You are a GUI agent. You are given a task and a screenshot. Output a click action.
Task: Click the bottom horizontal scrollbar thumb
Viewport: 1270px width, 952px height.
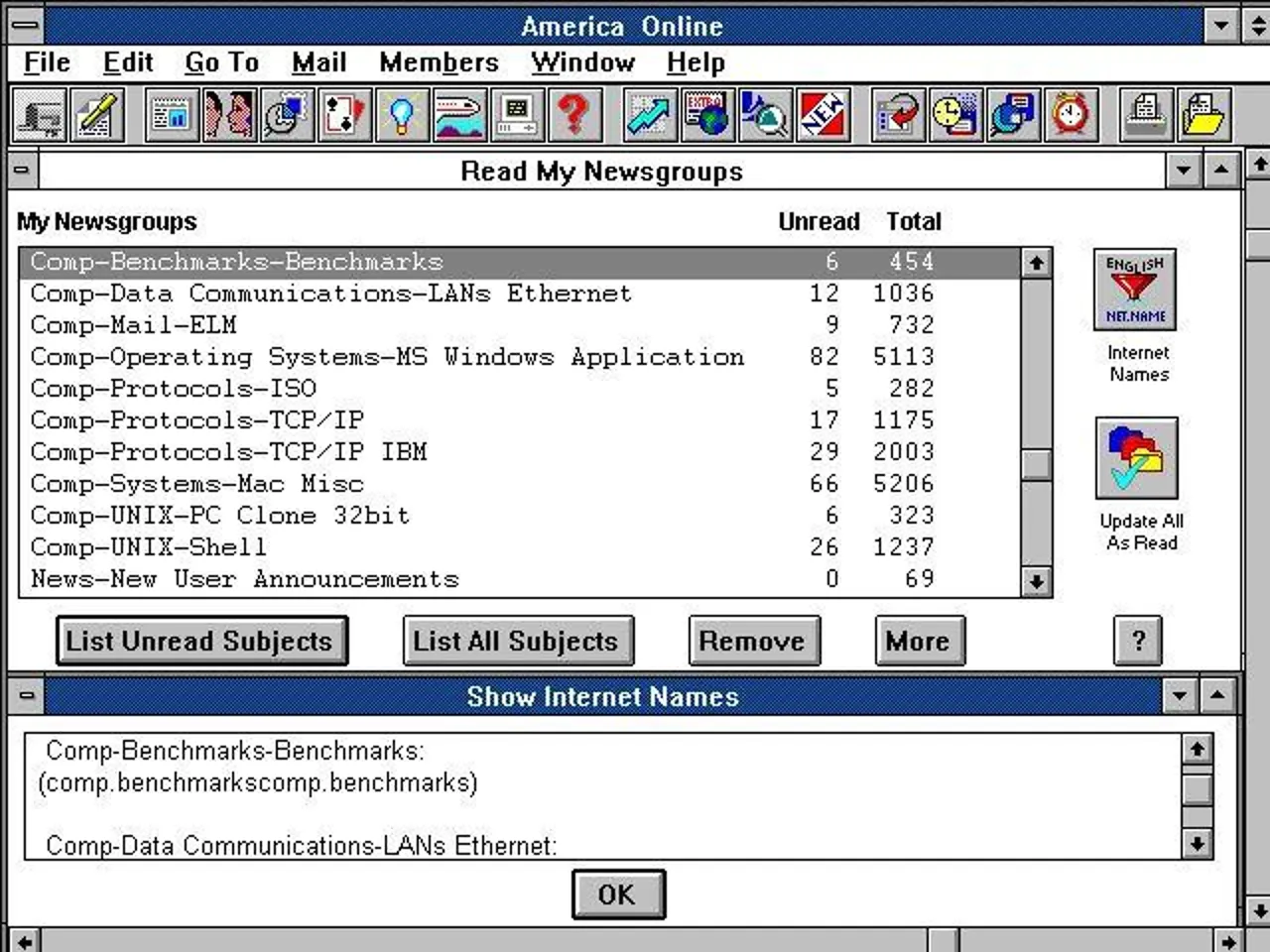(945, 940)
